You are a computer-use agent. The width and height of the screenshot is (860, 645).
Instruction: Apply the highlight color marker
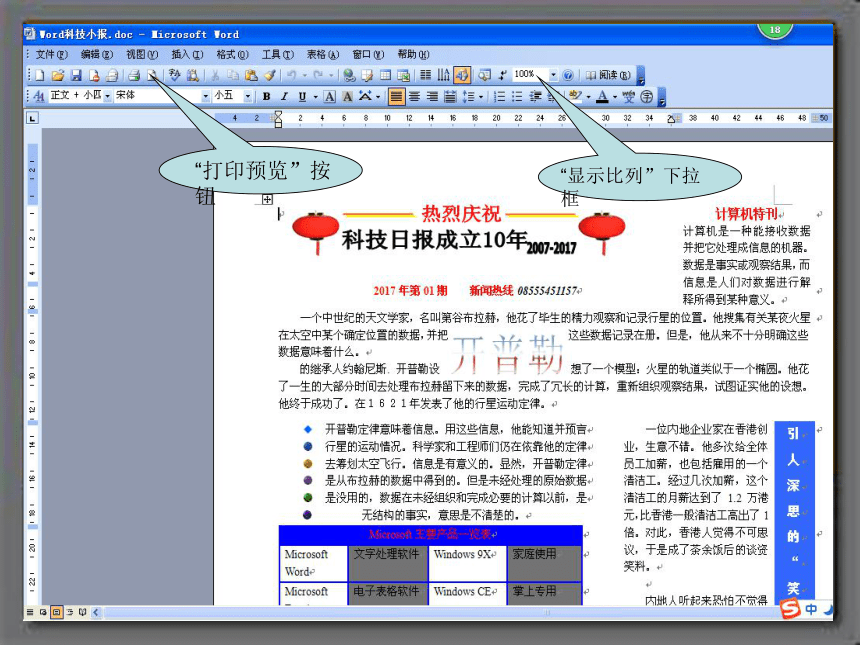point(575,97)
